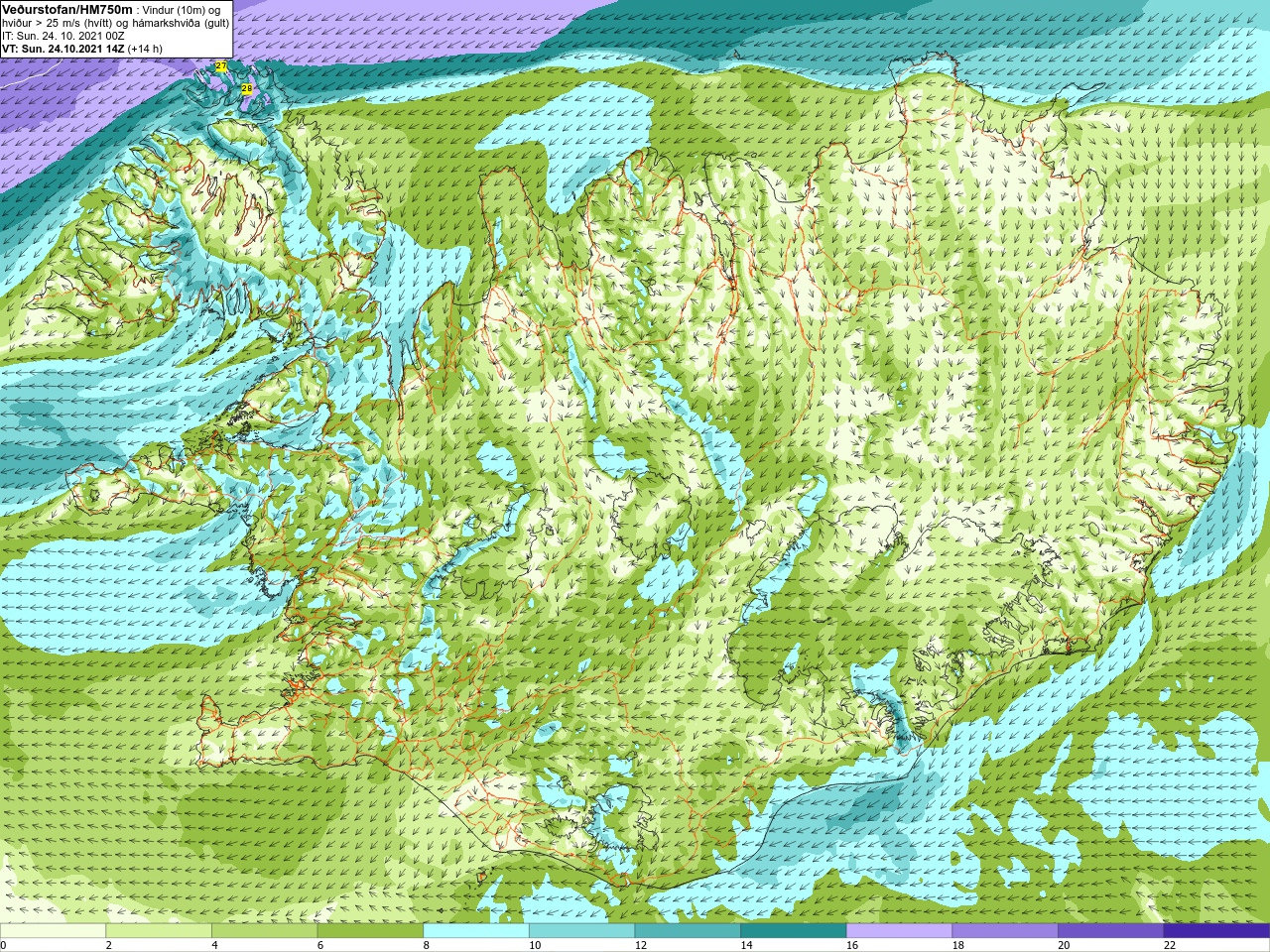Select the 4–6 m/s light green legend swatch
This screenshot has height=952, width=1270.
pyautogui.click(x=265, y=931)
